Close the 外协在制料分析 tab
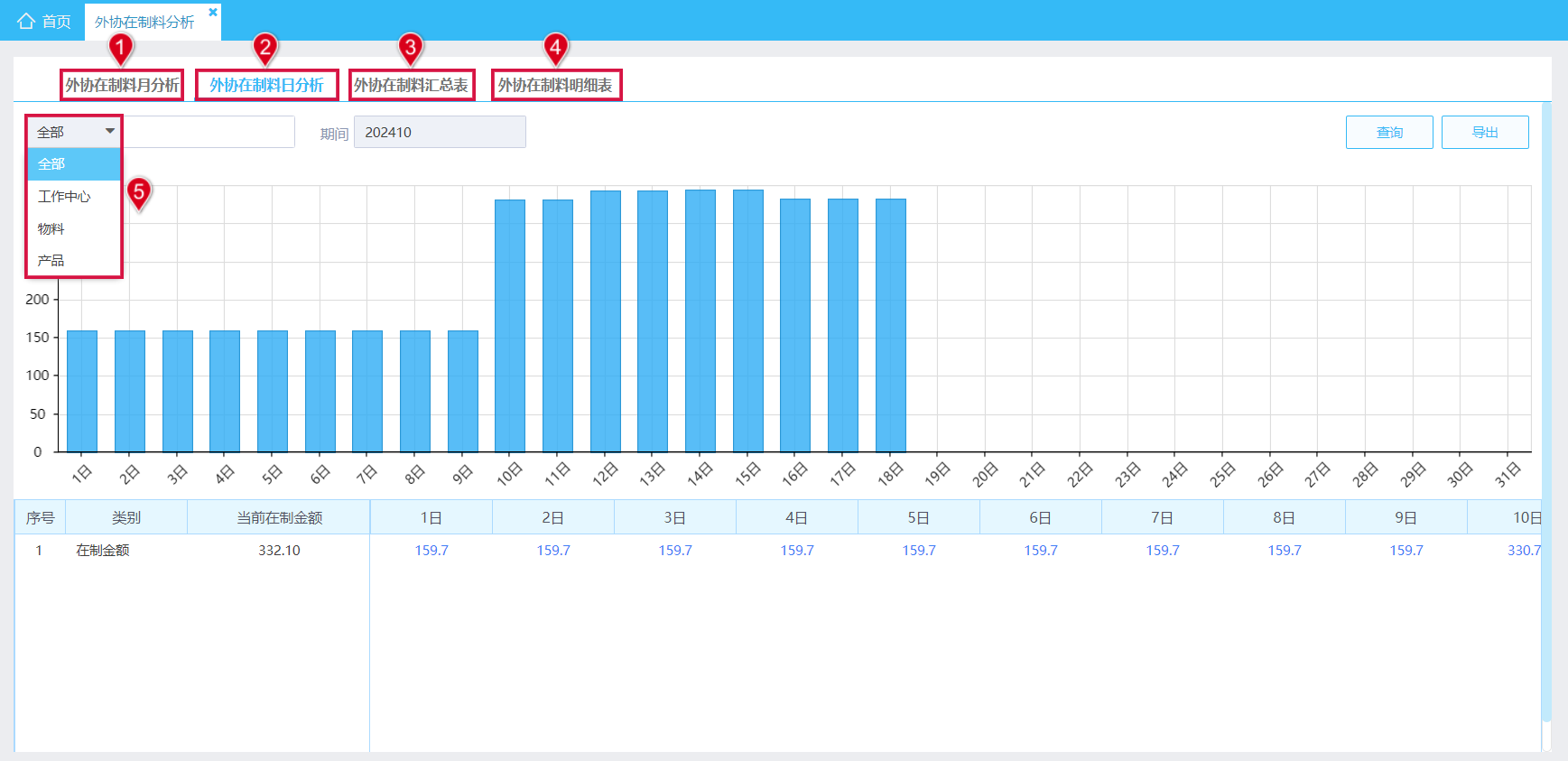Viewport: 1568px width, 761px height. (213, 12)
